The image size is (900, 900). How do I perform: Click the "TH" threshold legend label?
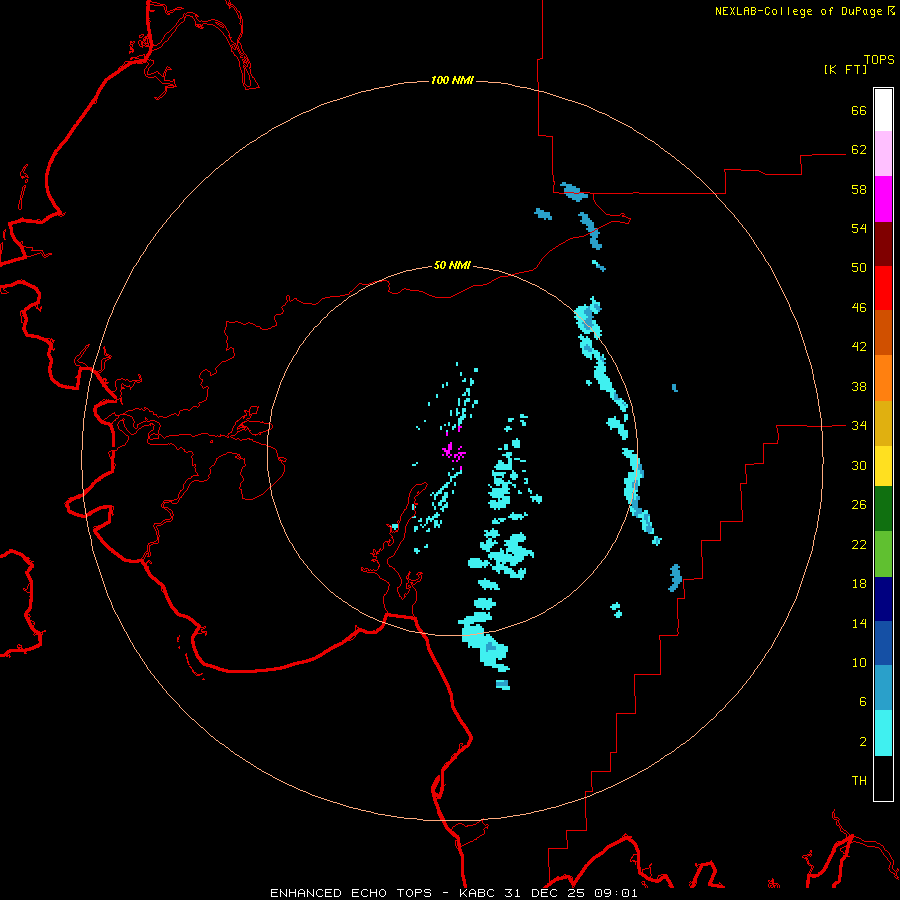coord(859,781)
